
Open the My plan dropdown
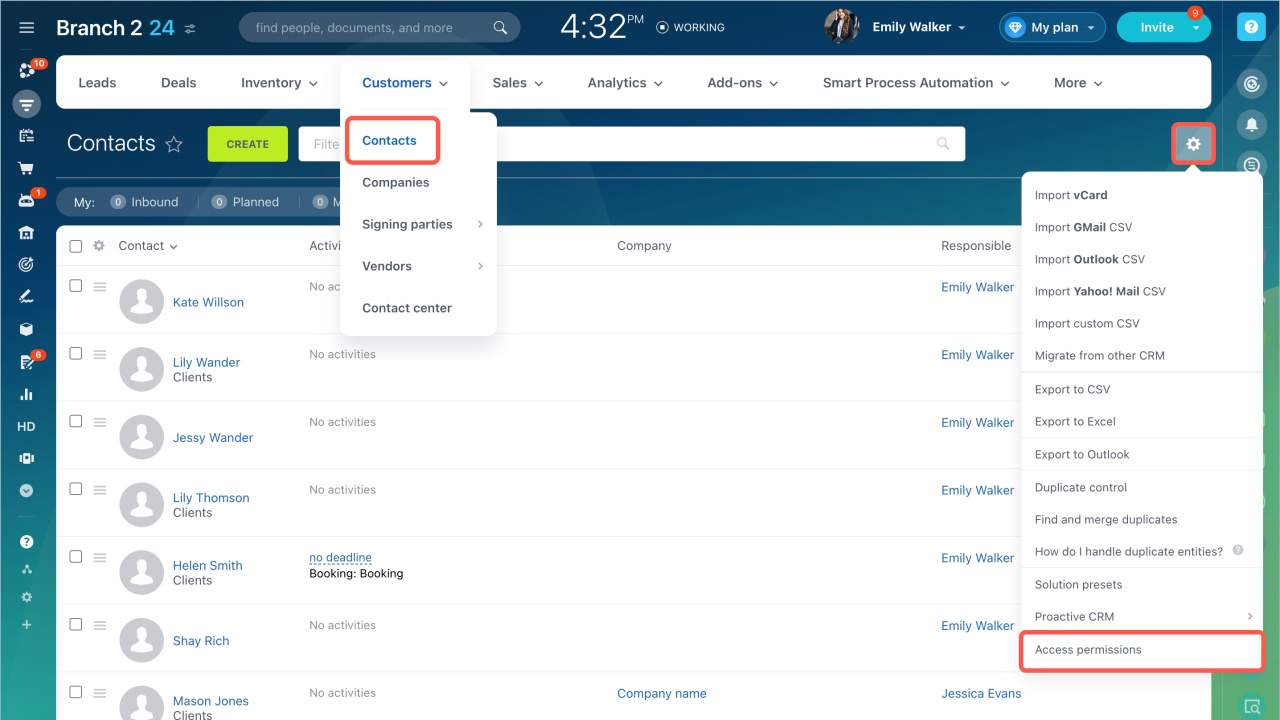1052,28
